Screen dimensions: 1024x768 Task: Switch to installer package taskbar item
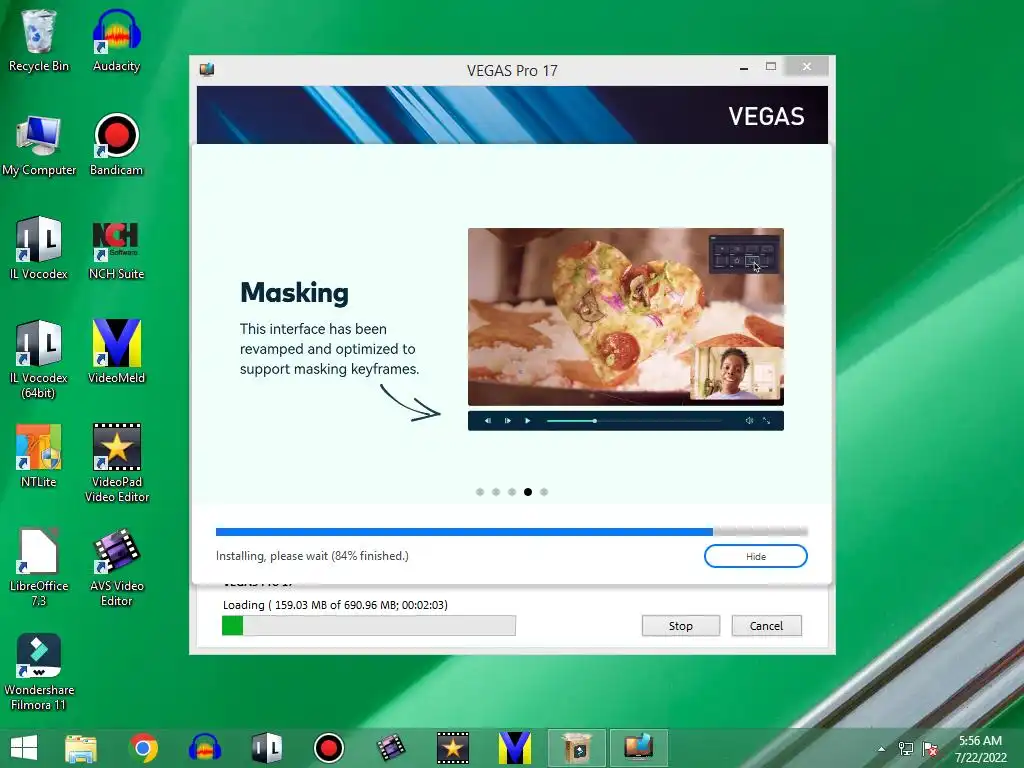point(577,748)
